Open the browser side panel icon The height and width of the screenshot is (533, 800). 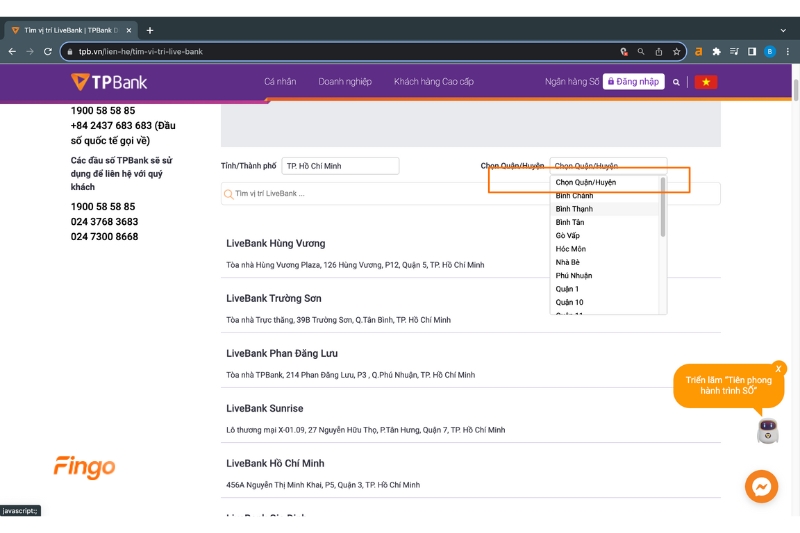pos(752,52)
